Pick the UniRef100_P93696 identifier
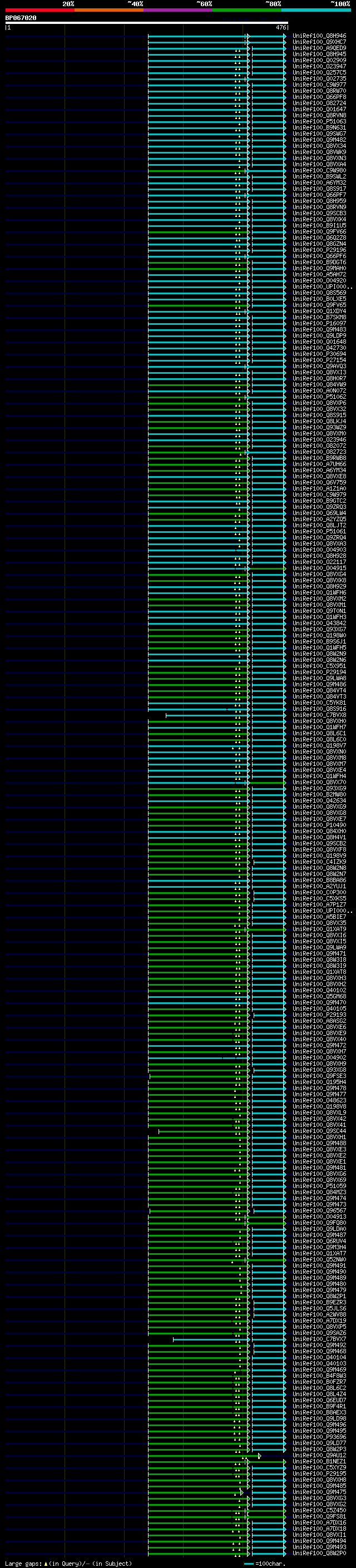 point(319,1437)
